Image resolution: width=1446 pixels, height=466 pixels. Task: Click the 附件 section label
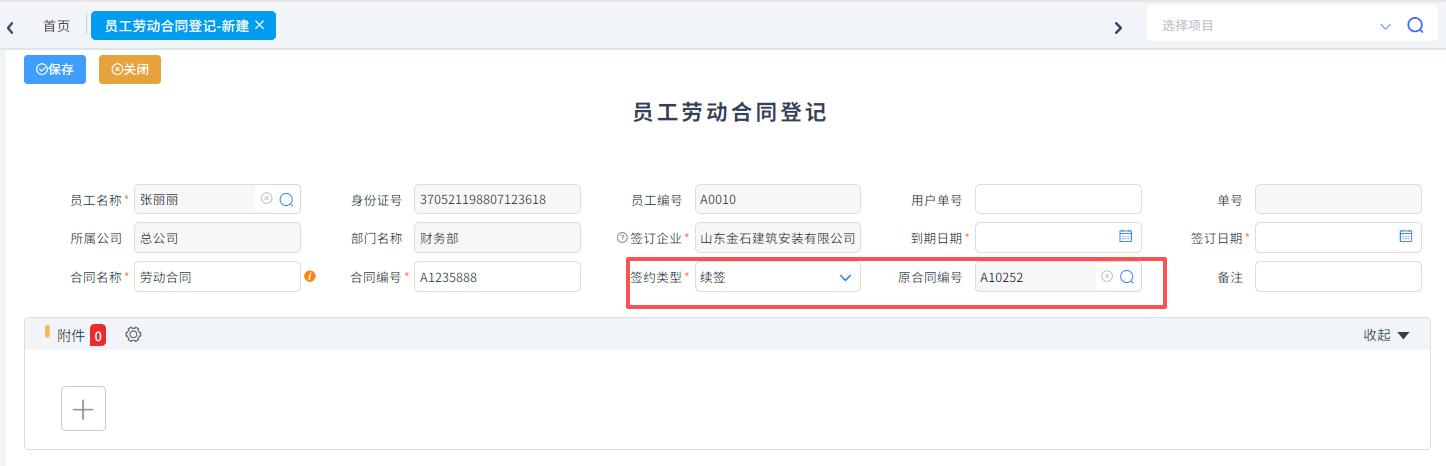click(x=70, y=336)
